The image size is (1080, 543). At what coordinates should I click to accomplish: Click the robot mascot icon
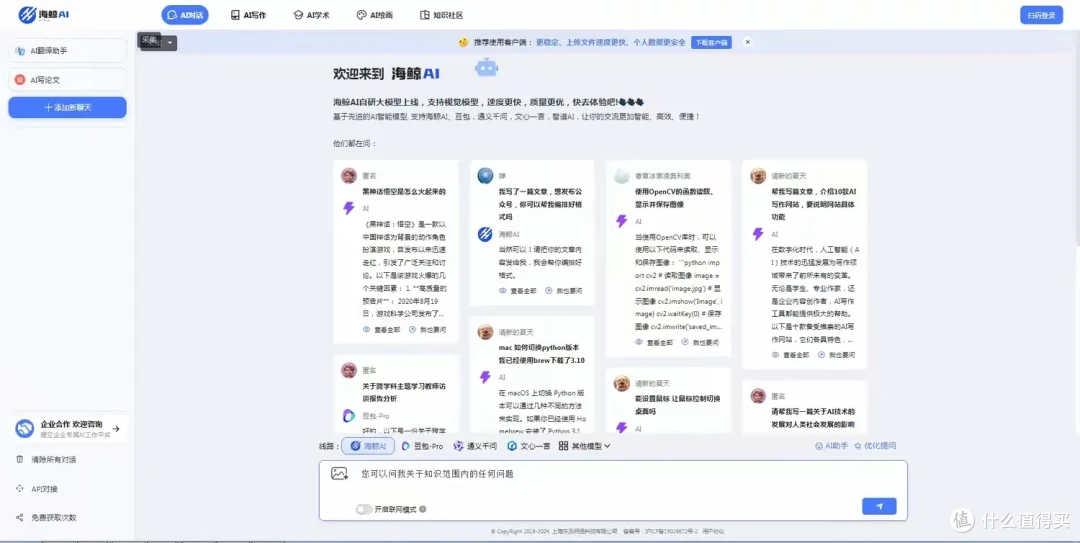coord(487,68)
